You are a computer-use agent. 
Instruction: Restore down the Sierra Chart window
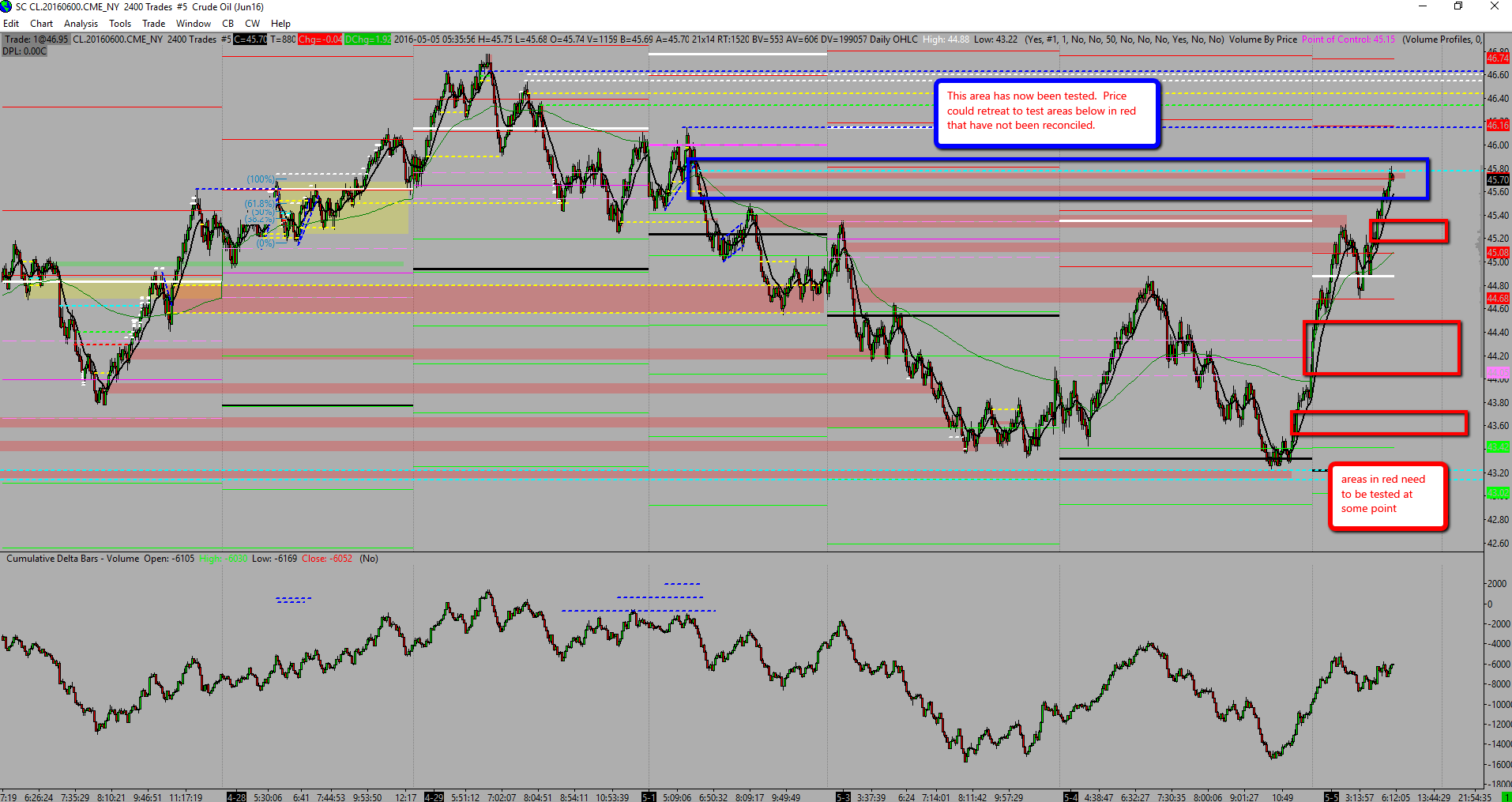pos(1458,6)
